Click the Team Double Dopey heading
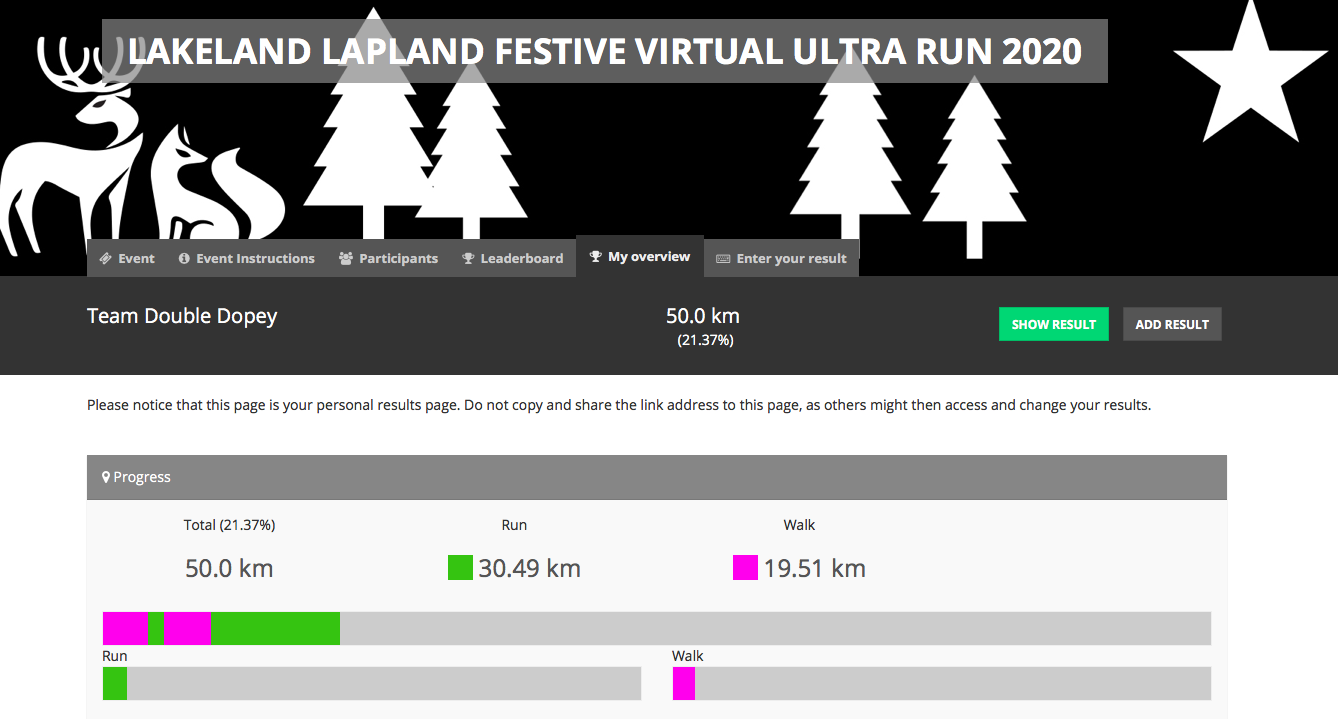Image resolution: width=1338 pixels, height=719 pixels. click(182, 316)
